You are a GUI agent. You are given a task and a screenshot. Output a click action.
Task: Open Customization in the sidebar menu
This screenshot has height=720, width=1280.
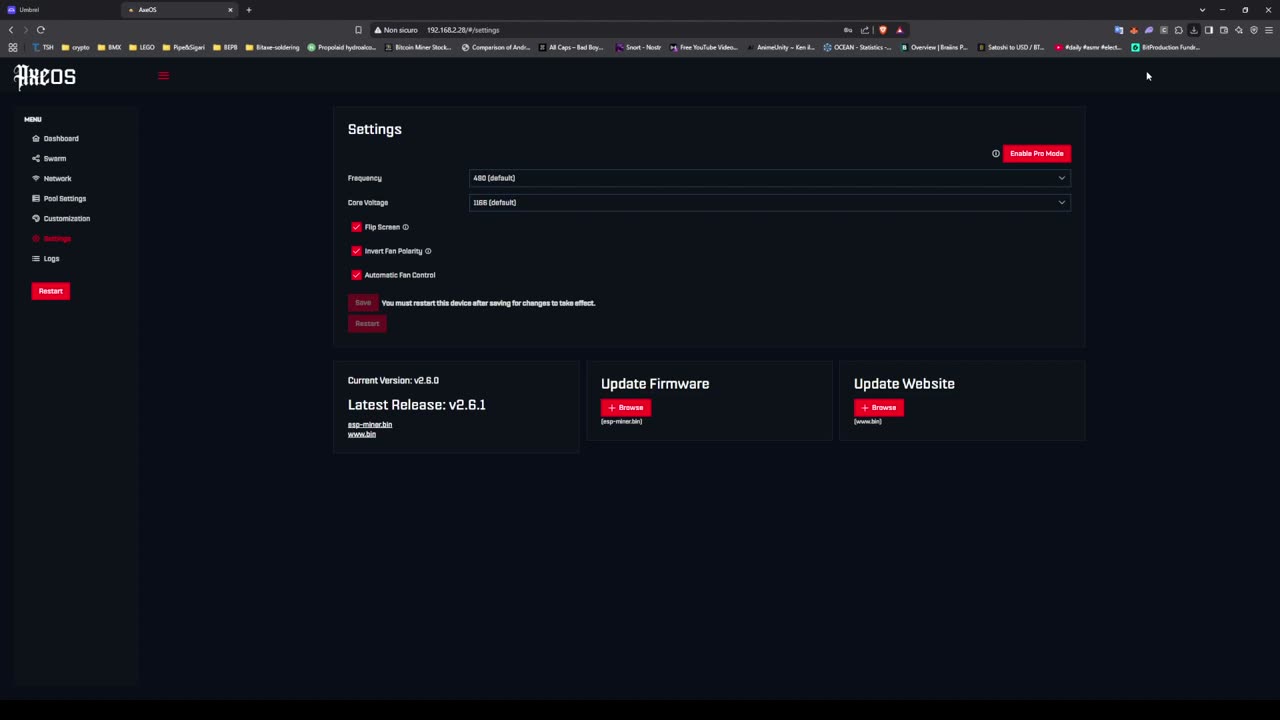[66, 218]
